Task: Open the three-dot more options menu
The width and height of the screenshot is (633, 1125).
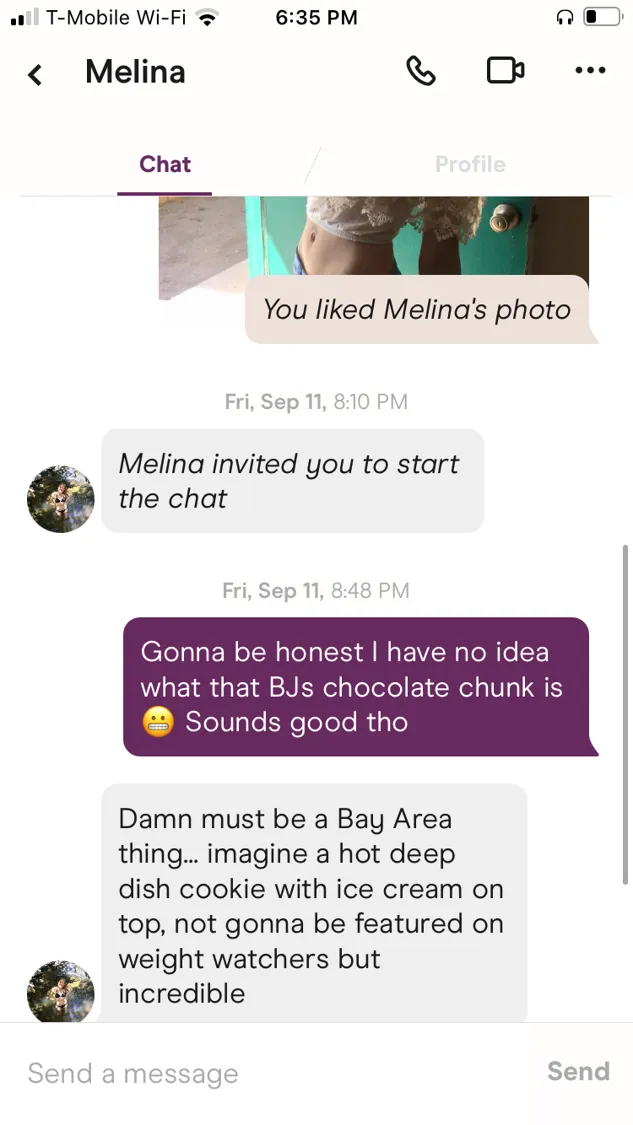Action: [x=590, y=70]
